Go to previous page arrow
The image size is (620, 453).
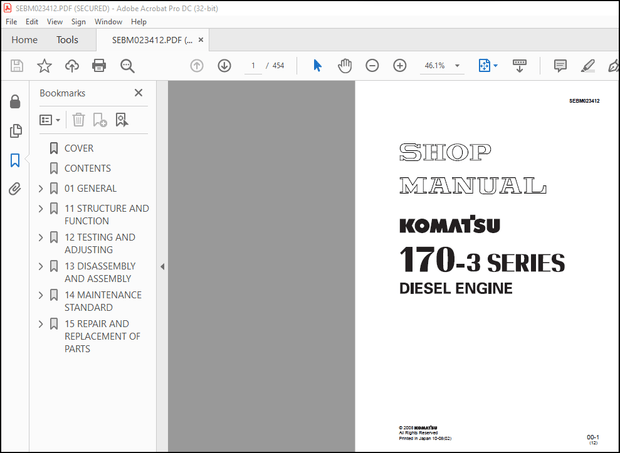[x=197, y=66]
